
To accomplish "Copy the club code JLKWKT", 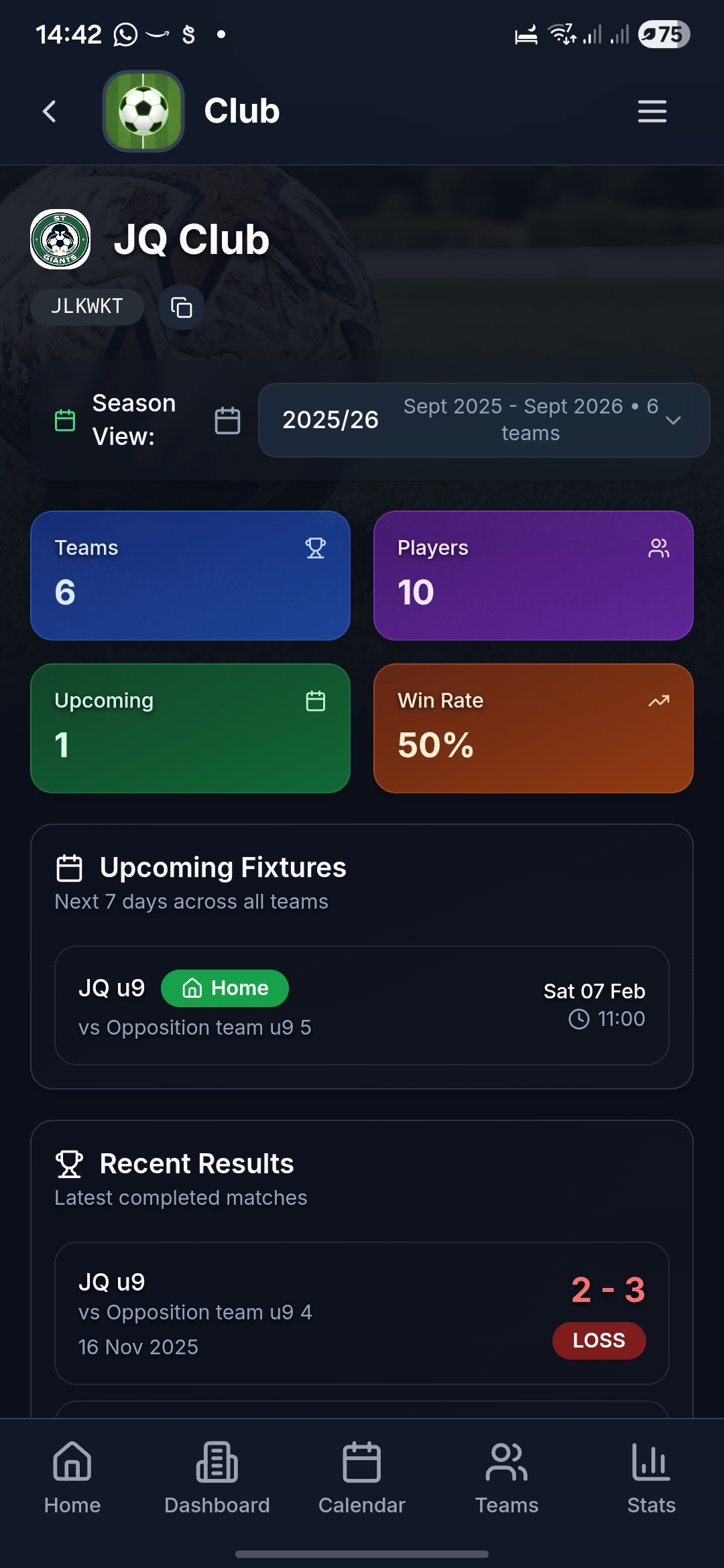I will coord(182,308).
